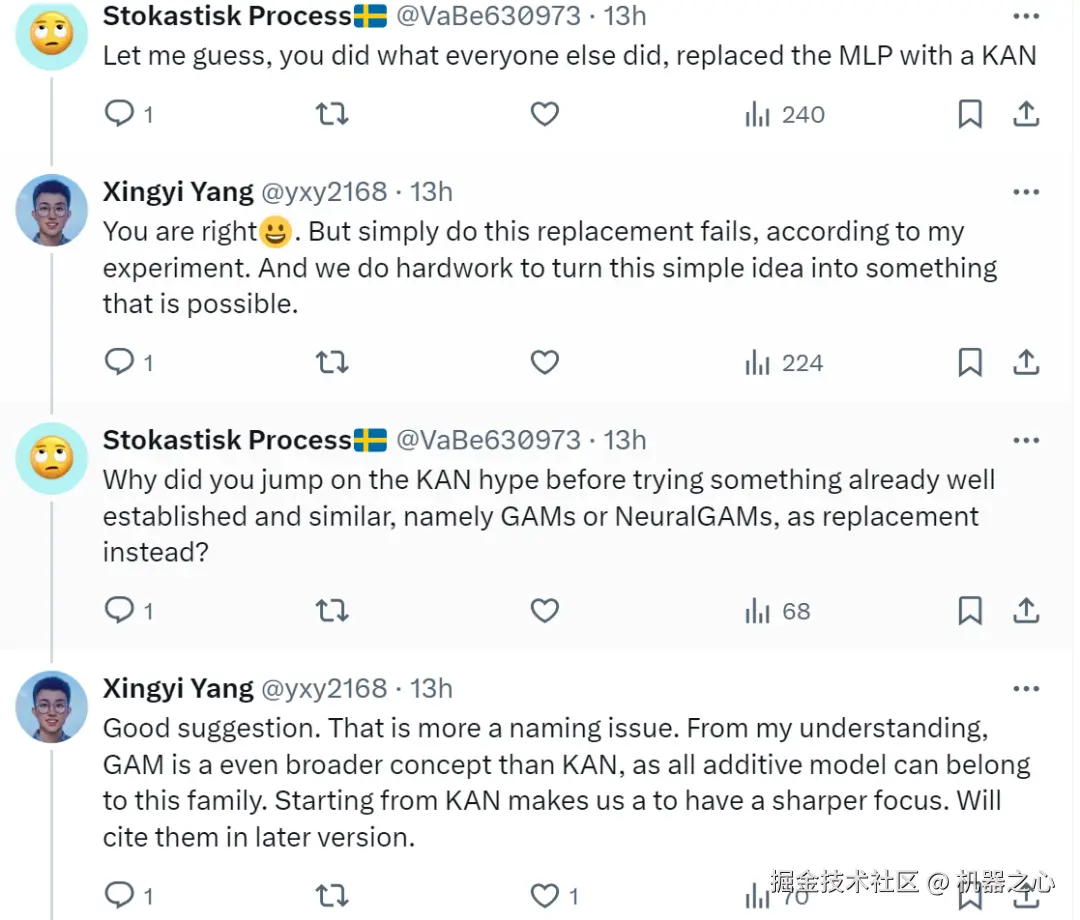Open more options on "KAN hype" tweet
This screenshot has width=1080, height=920.
1026,440
